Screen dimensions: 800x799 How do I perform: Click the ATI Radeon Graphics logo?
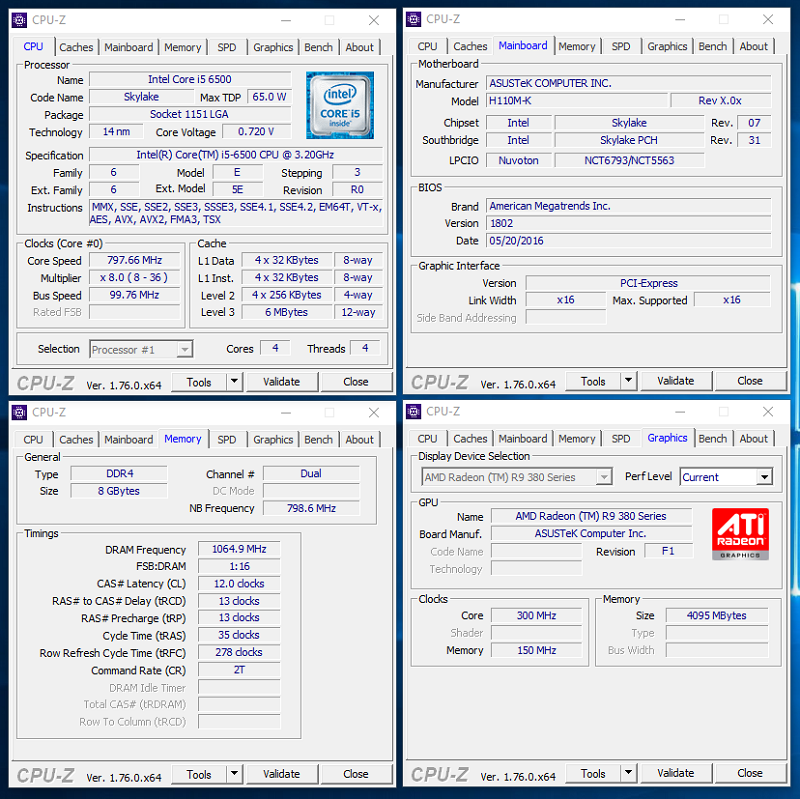click(x=740, y=534)
